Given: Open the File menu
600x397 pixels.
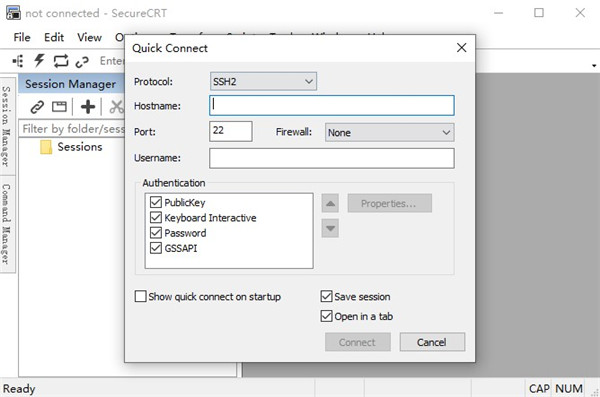Looking at the screenshot, I should tap(22, 38).
